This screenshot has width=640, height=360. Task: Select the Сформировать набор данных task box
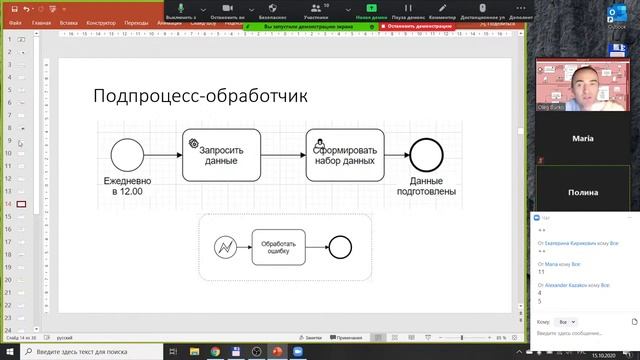pyautogui.click(x=345, y=155)
